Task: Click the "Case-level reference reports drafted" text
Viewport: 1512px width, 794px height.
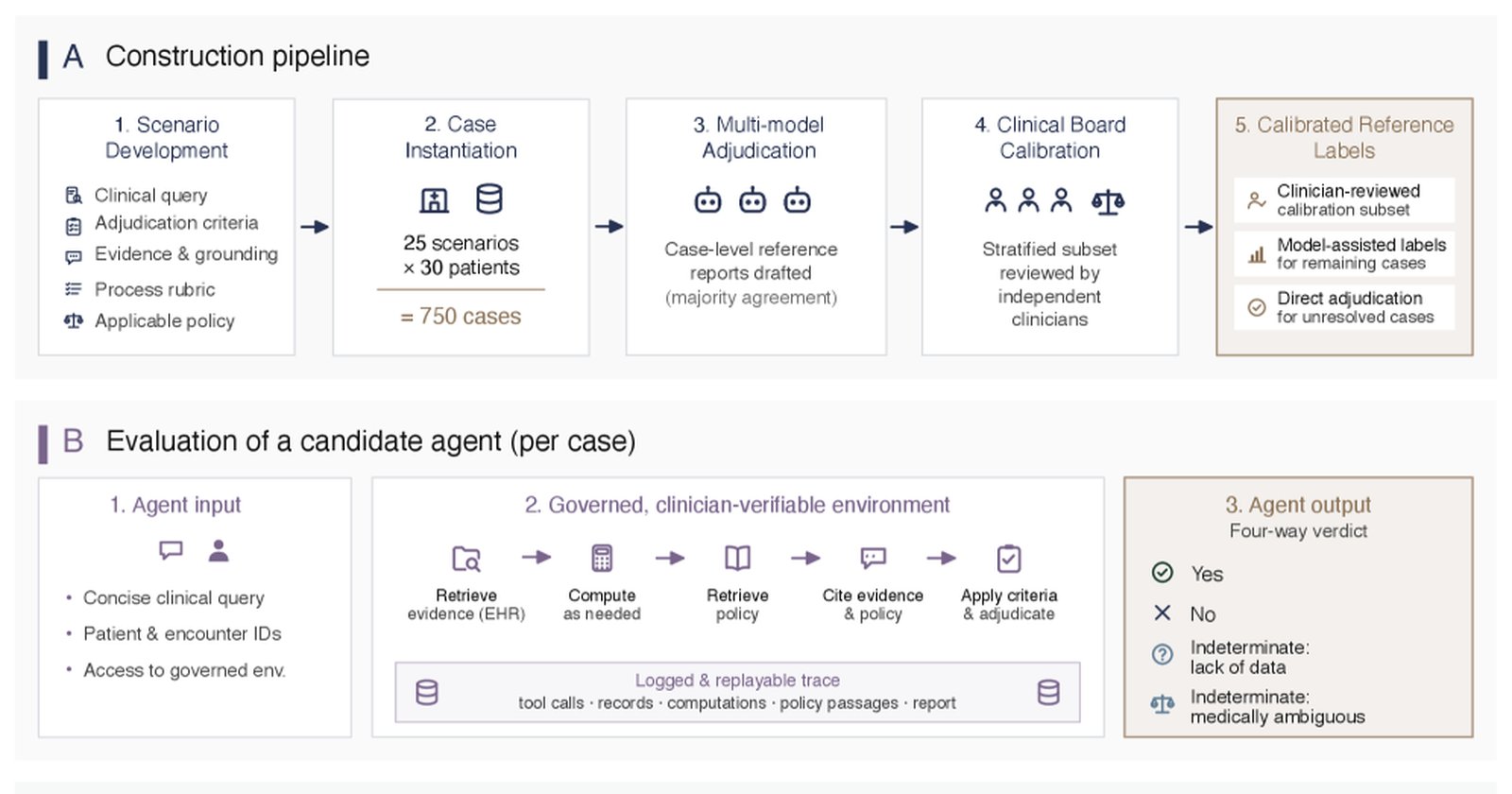Action: (751, 261)
